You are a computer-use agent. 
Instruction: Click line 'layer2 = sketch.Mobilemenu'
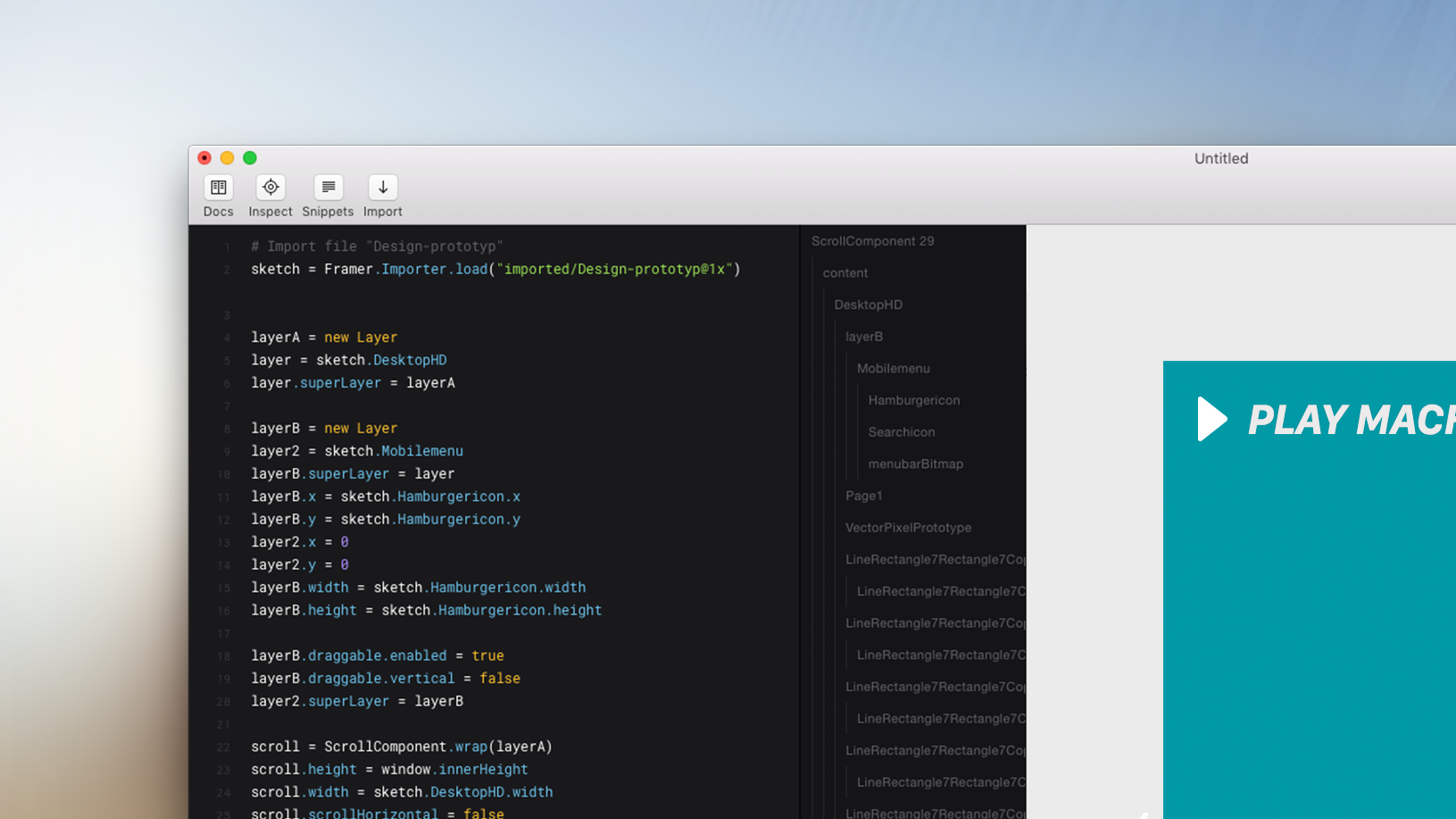357,451
